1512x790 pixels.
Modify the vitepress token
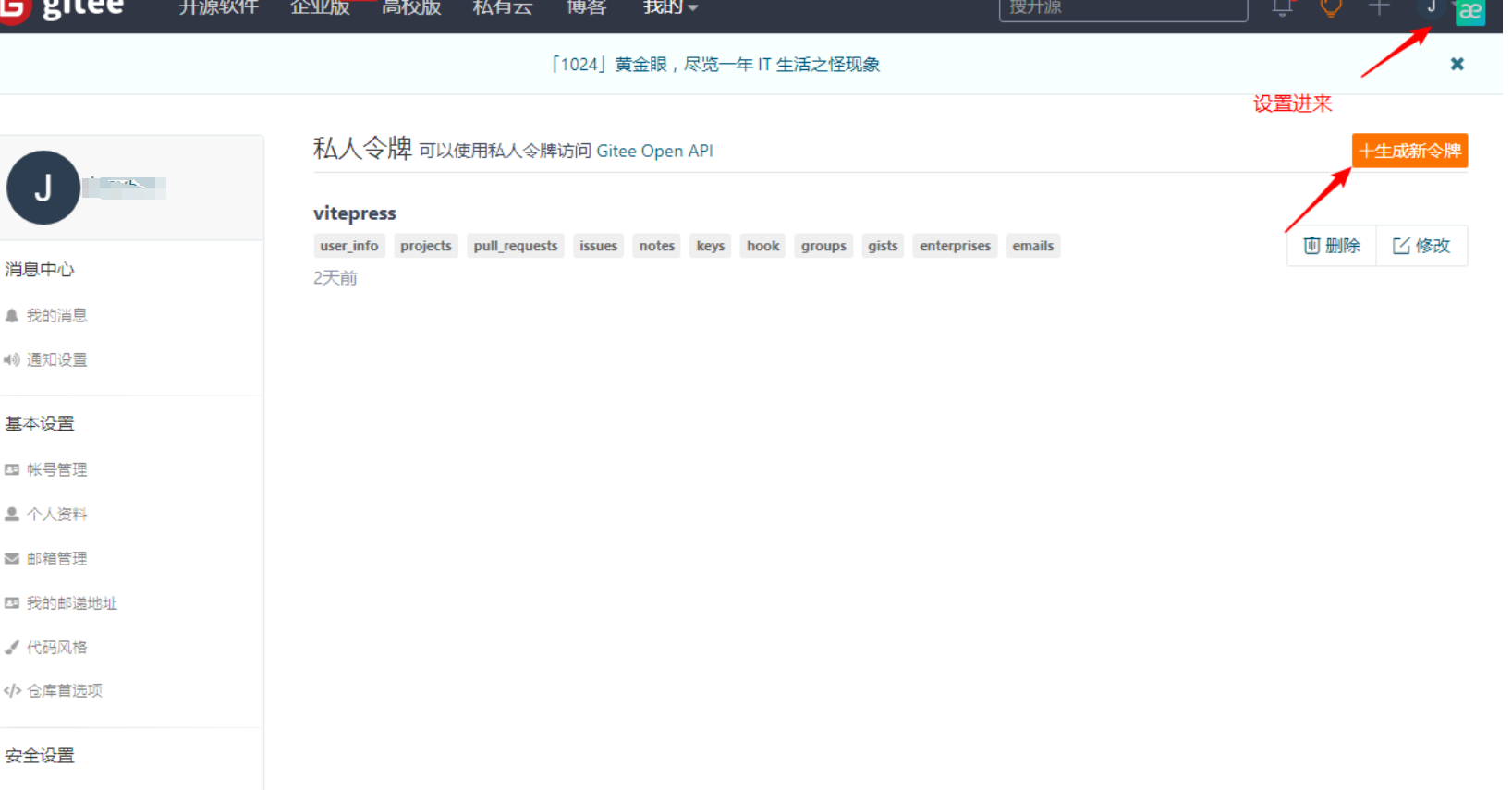1421,246
